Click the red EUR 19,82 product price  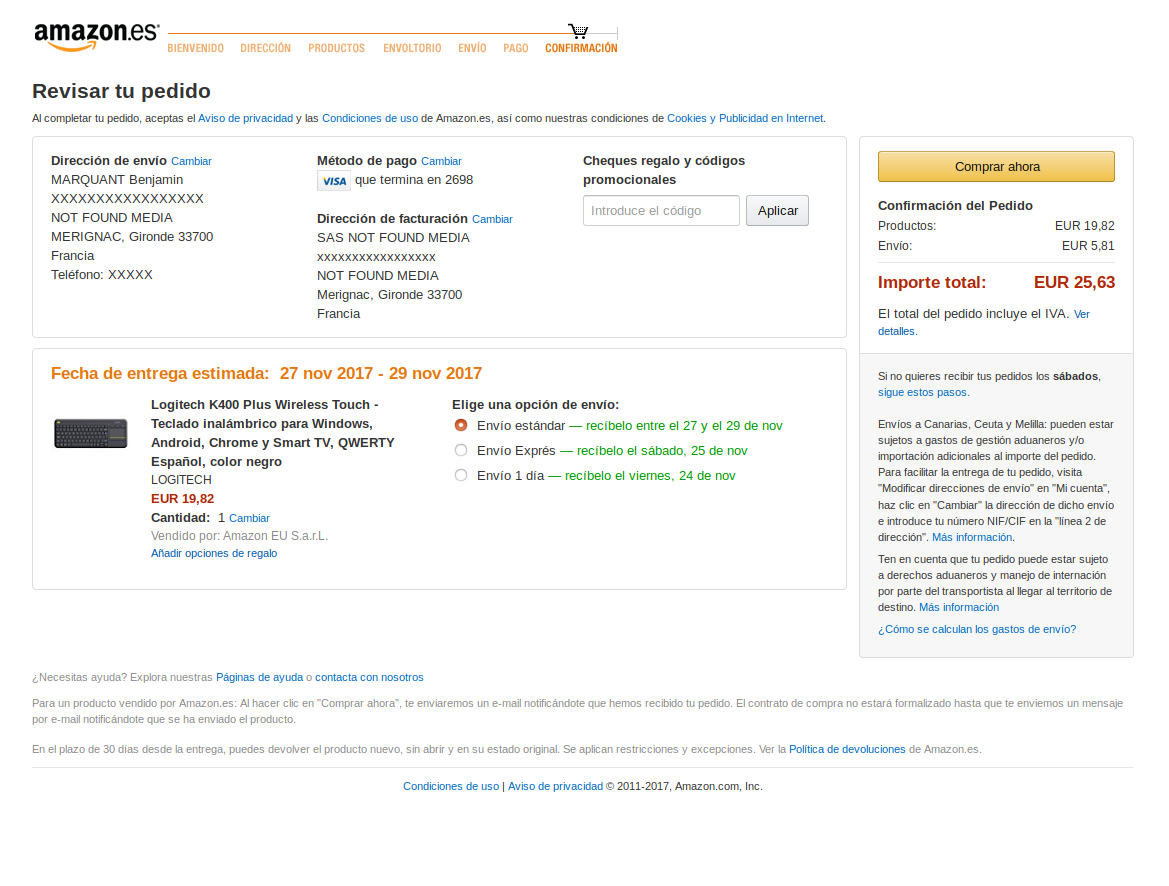[183, 499]
